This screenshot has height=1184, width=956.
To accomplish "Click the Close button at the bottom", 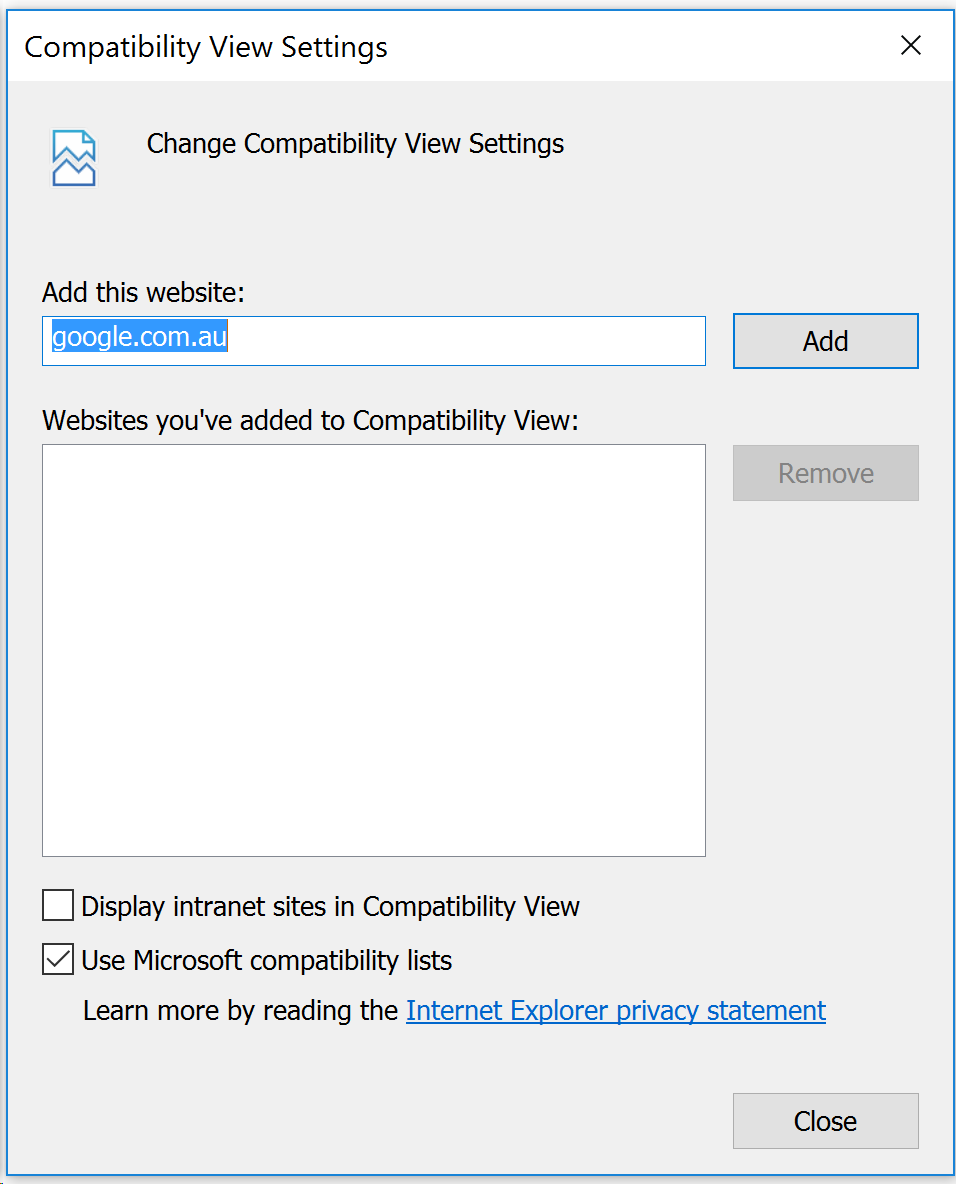I will 825,1121.
